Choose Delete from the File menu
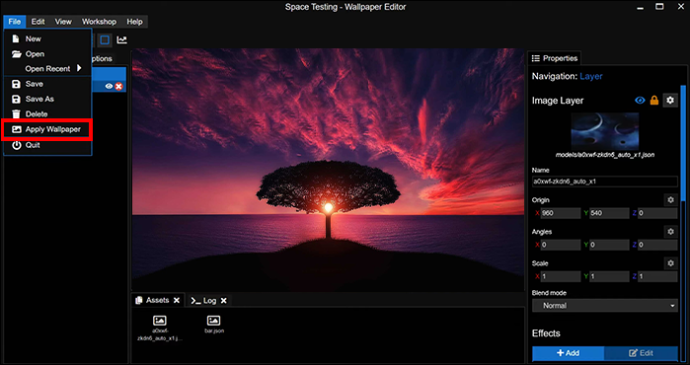Viewport: 690px width, 365px height. (48, 114)
